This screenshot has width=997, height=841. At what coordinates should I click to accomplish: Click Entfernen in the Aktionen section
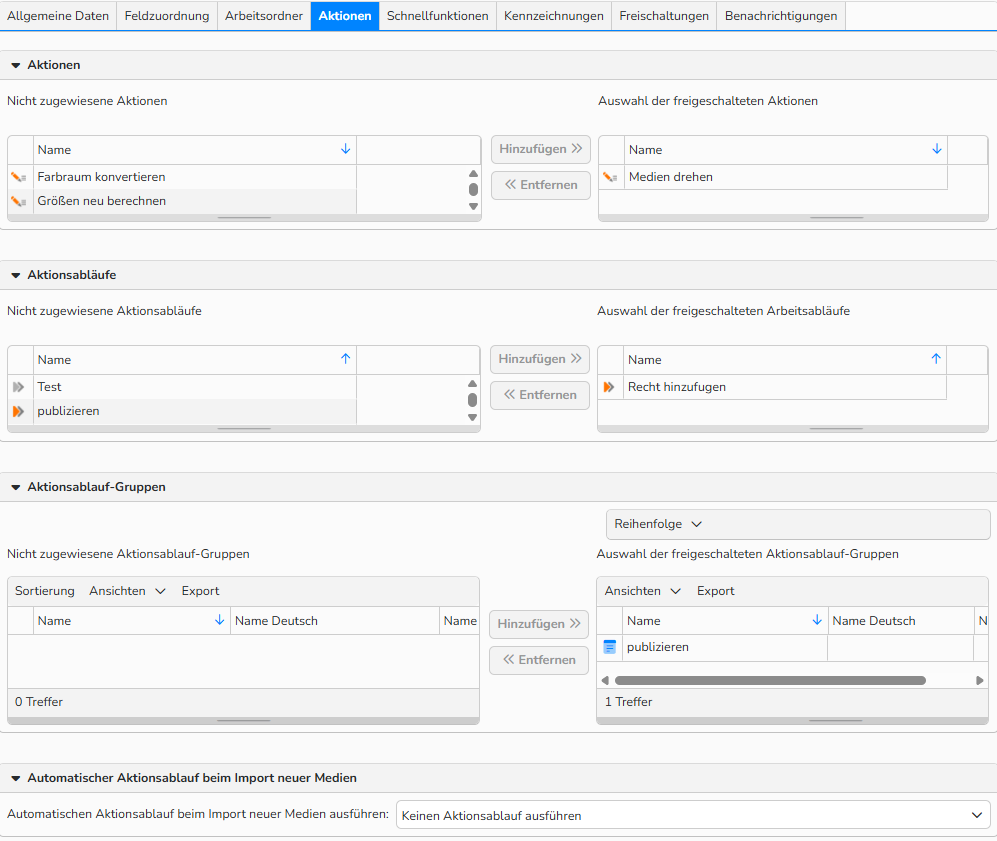pos(540,186)
